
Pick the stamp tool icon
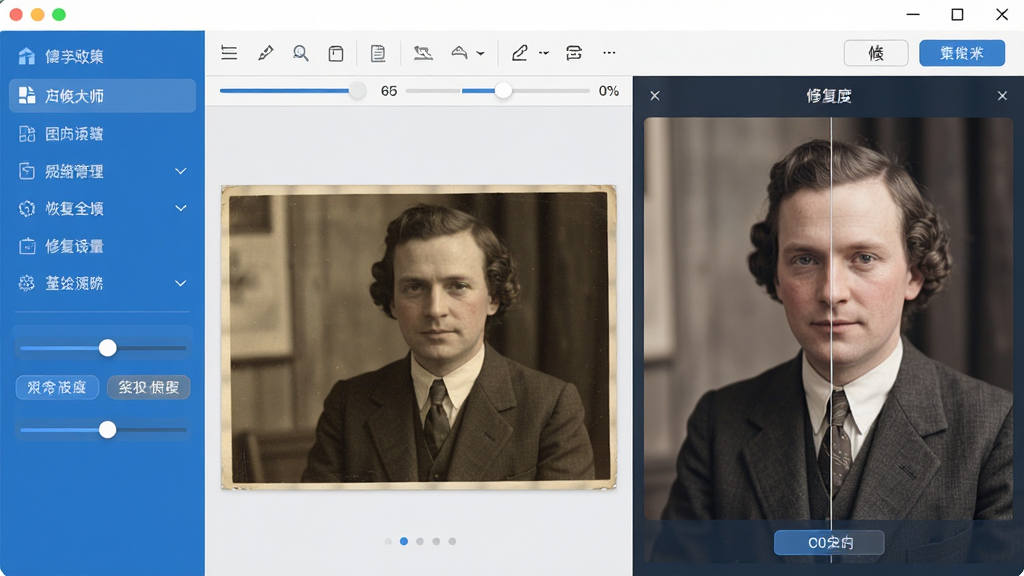pyautogui.click(x=423, y=53)
